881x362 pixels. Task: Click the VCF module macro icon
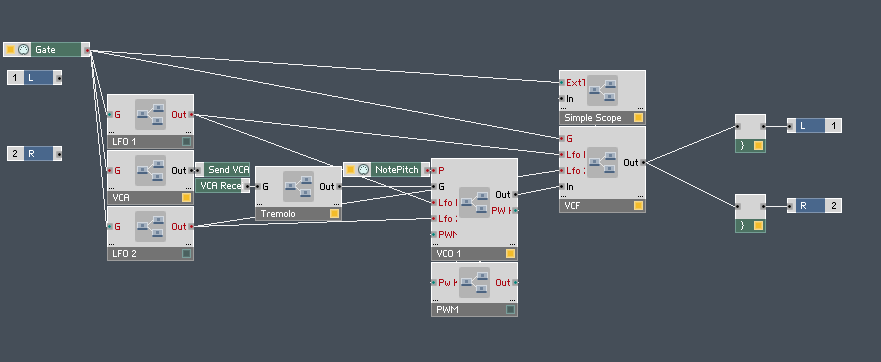coord(602,162)
